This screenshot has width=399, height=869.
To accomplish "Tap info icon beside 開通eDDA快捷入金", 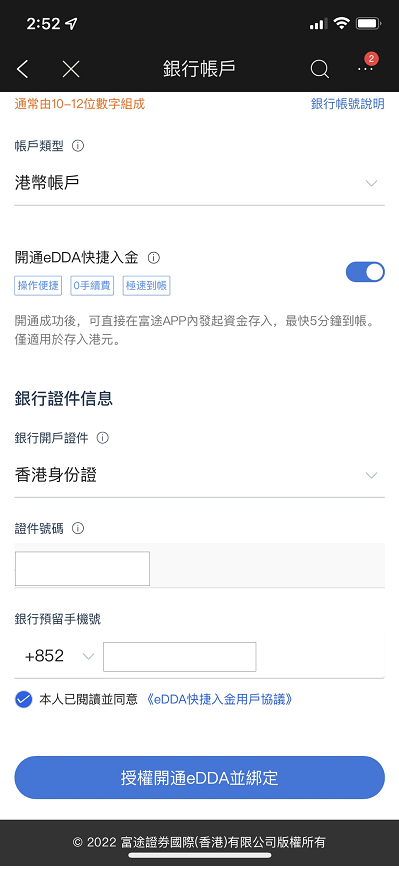I will [154, 258].
